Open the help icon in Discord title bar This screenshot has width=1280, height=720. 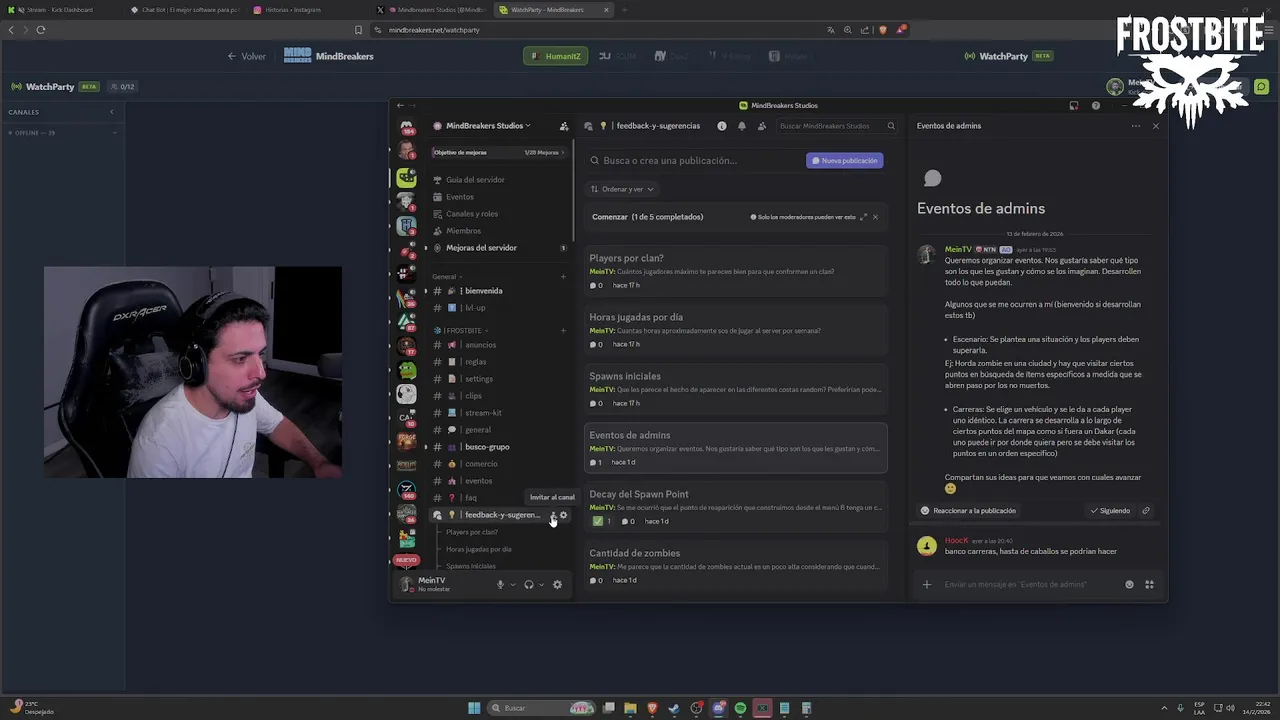(1095, 105)
